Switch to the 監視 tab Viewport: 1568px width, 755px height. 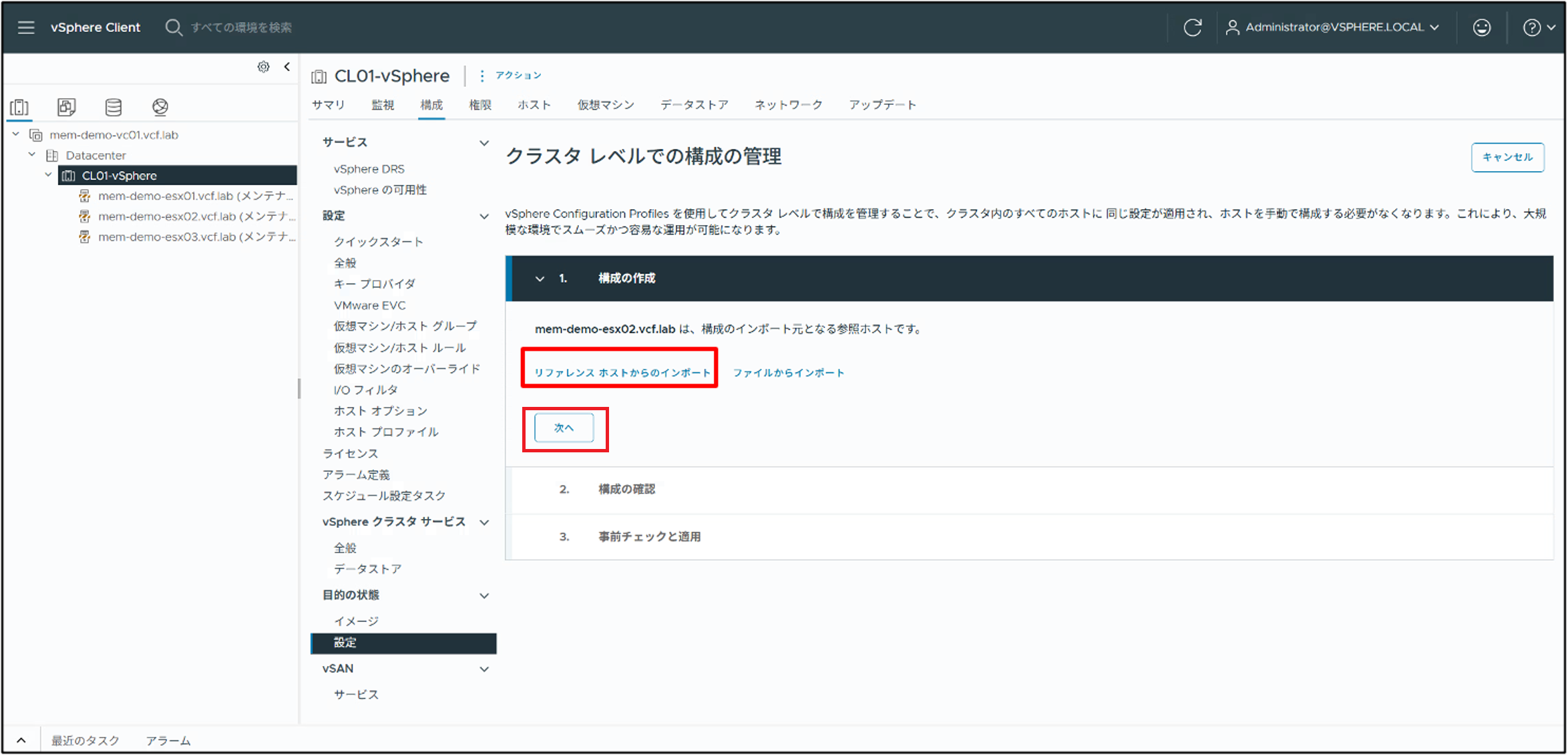tap(383, 104)
